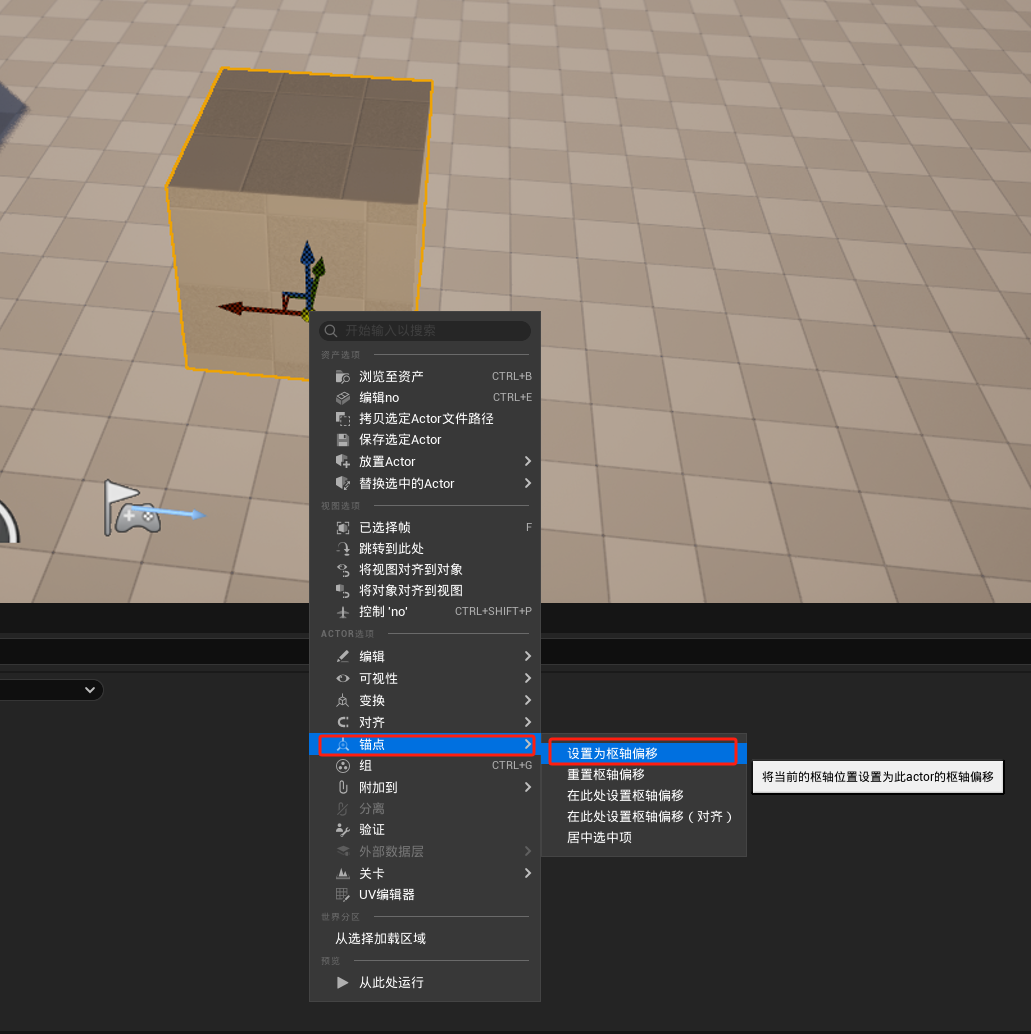Viewport: 1031px width, 1034px height.
Task: Select 设置为枢轴偏移 in the submenu
Action: pyautogui.click(x=612, y=753)
